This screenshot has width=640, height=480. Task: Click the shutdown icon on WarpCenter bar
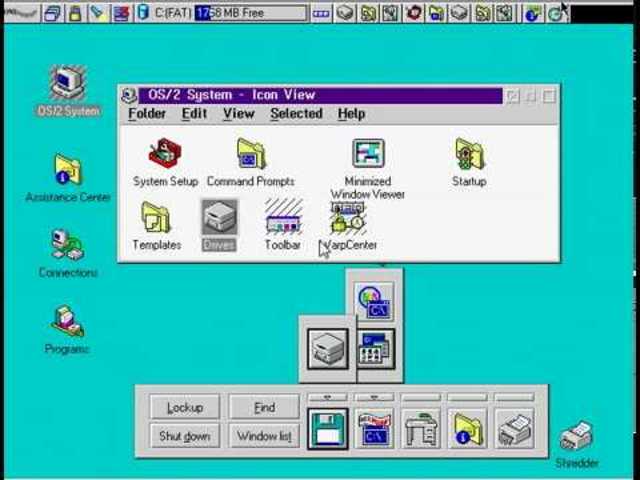coord(121,13)
